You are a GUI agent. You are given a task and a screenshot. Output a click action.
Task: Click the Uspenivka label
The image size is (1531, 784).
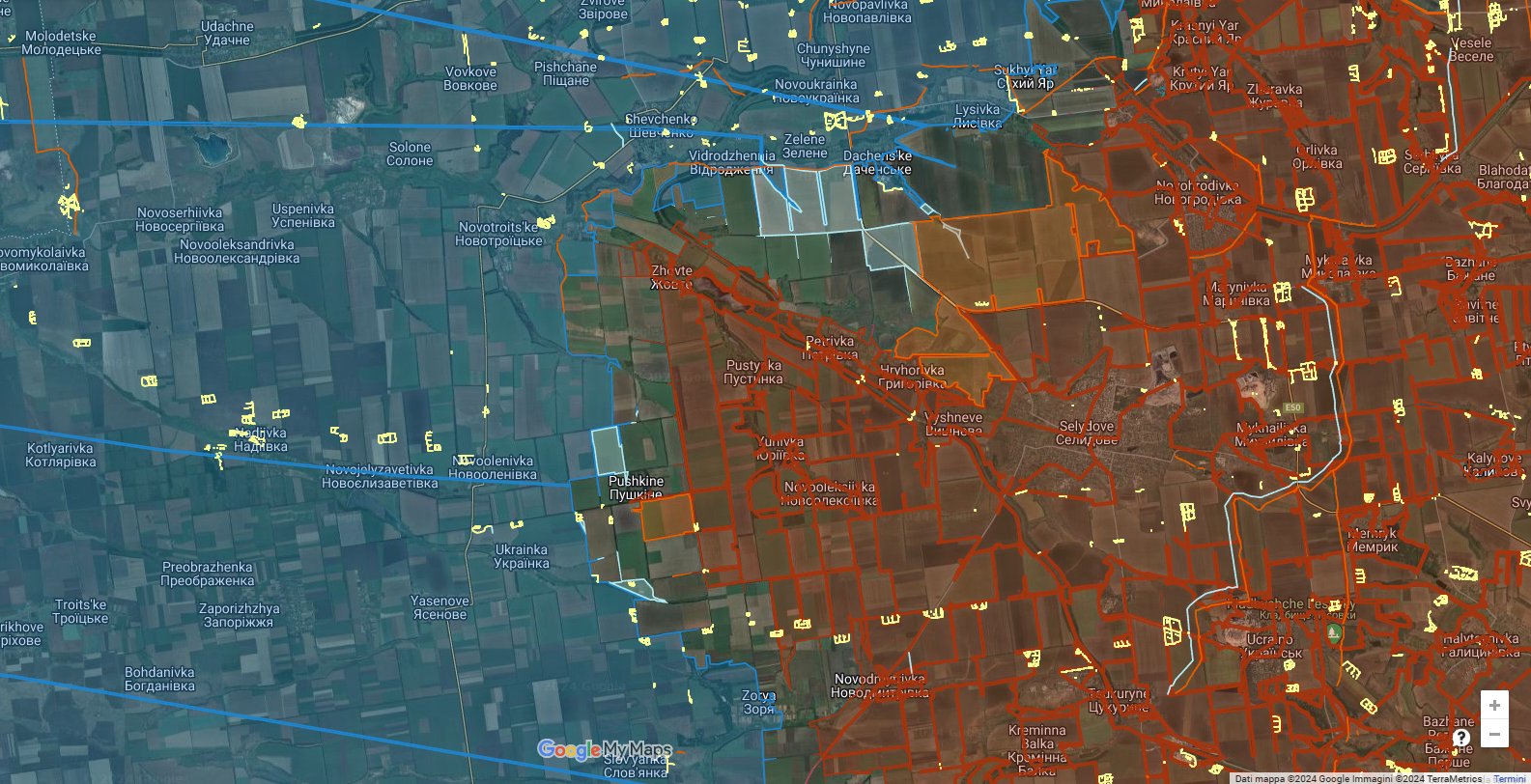(303, 215)
